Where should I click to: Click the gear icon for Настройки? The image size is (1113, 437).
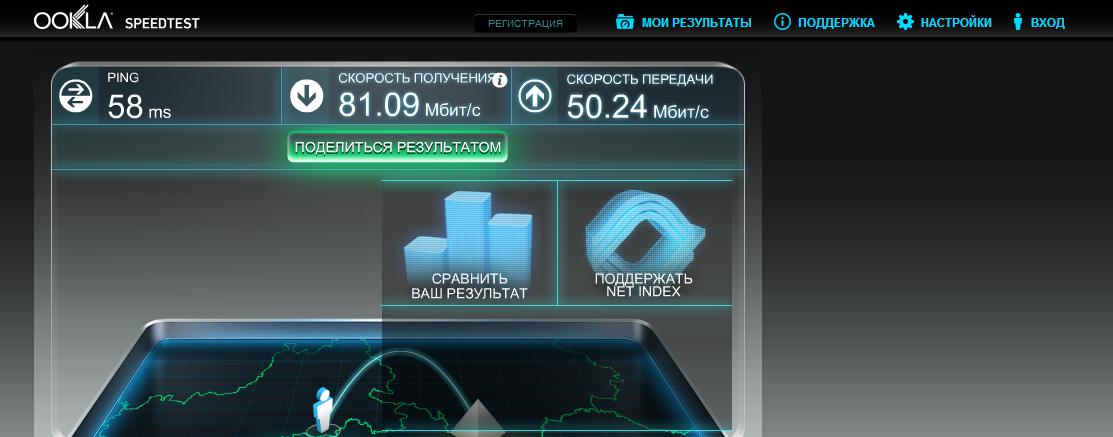tap(905, 22)
